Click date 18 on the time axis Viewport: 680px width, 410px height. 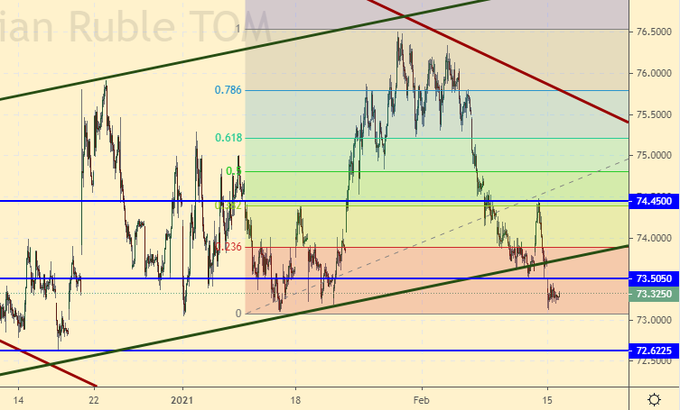click(x=295, y=398)
